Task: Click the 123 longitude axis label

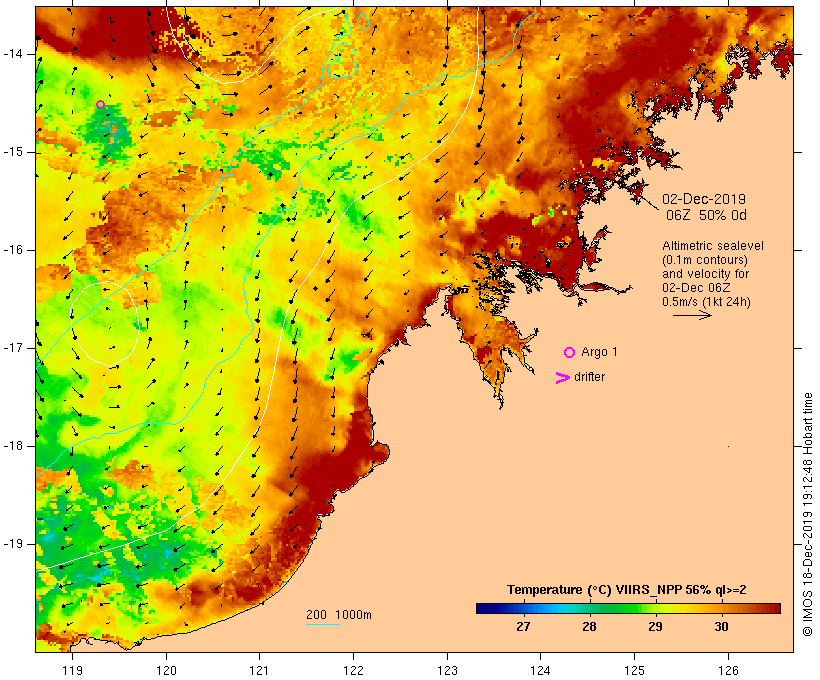Action: click(x=447, y=671)
